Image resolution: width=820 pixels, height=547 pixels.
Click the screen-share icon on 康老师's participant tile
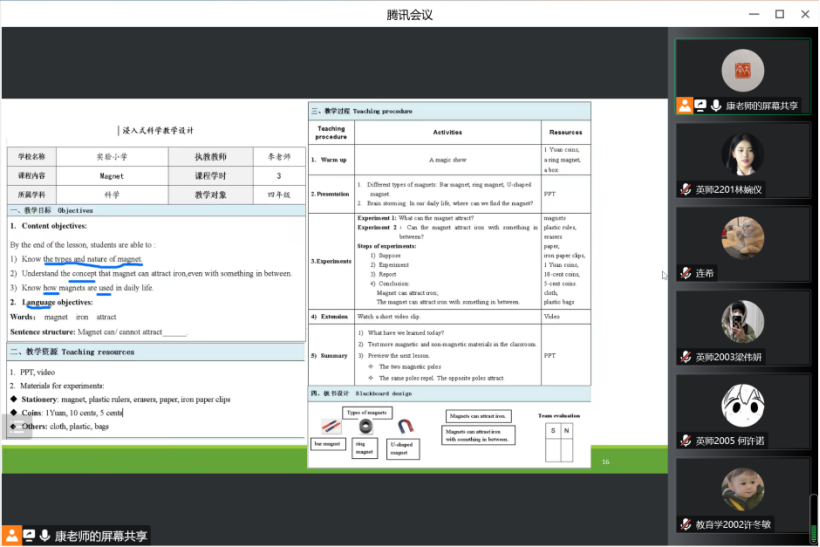tap(701, 105)
